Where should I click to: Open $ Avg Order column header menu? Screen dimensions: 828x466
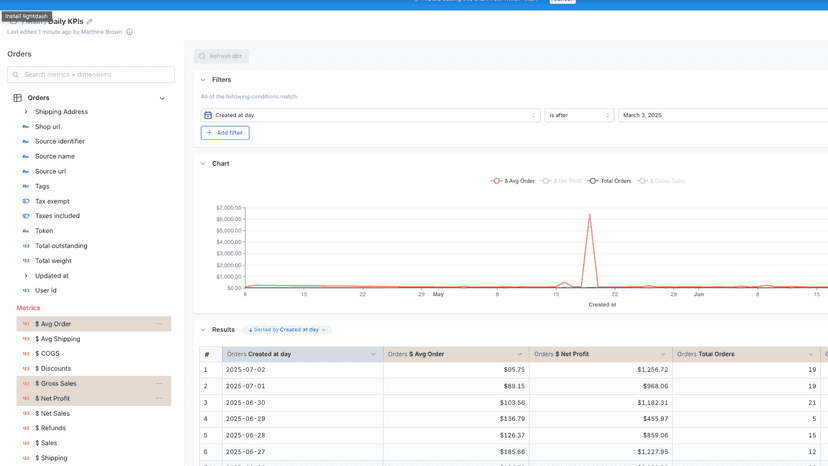coord(519,355)
